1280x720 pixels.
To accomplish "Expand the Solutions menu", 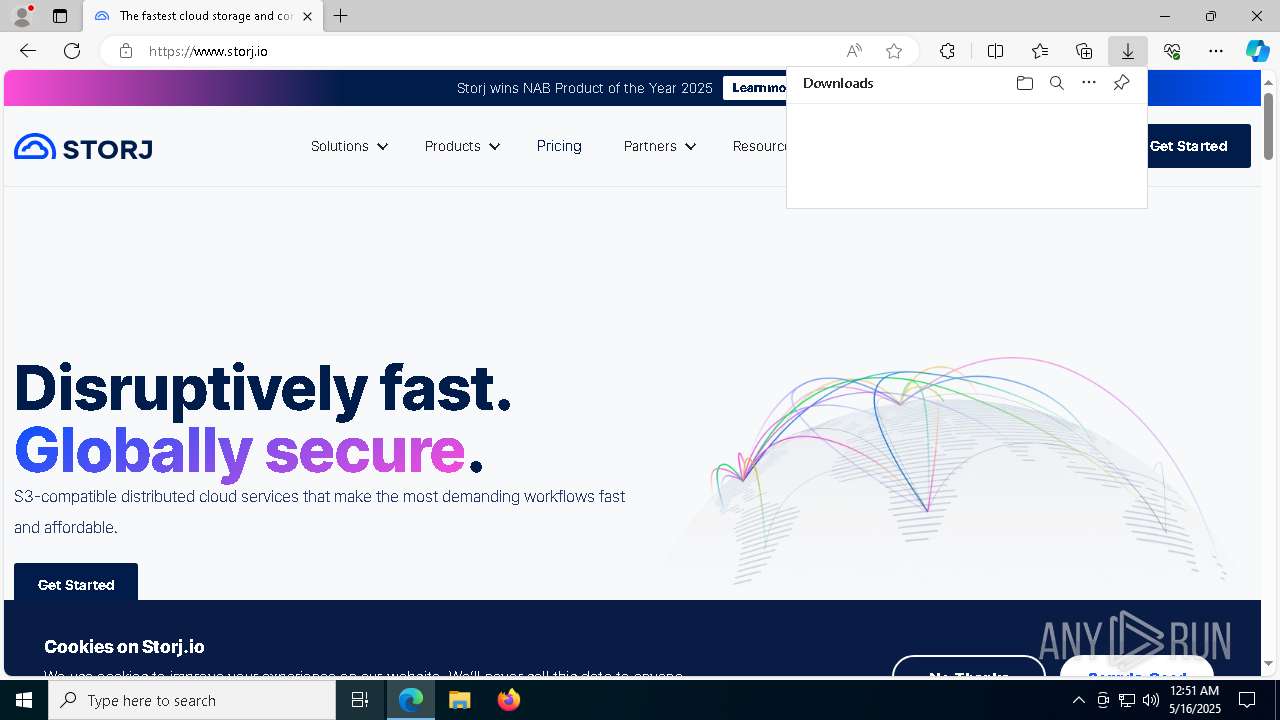I will pyautogui.click(x=349, y=146).
